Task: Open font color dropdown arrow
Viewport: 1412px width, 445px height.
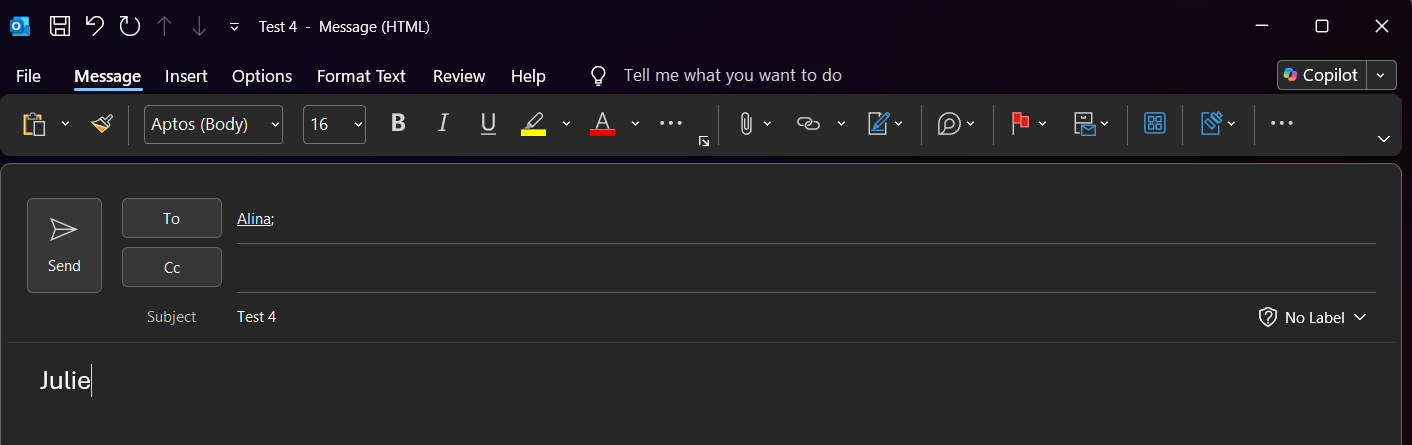Action: [635, 124]
